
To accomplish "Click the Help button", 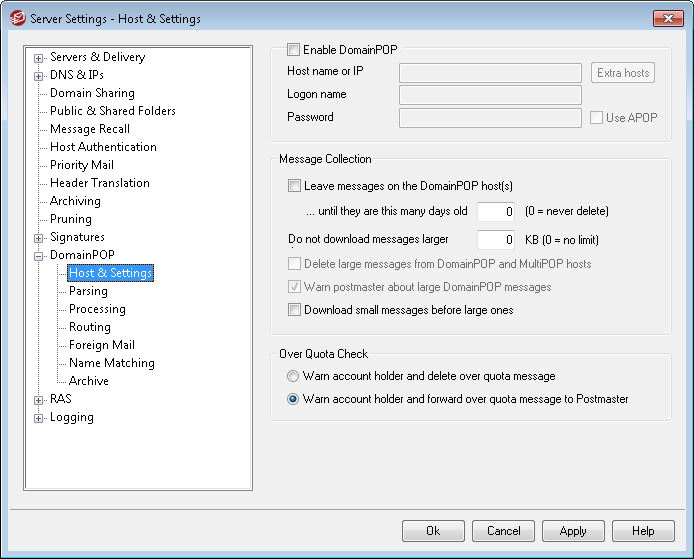I will pos(643,531).
